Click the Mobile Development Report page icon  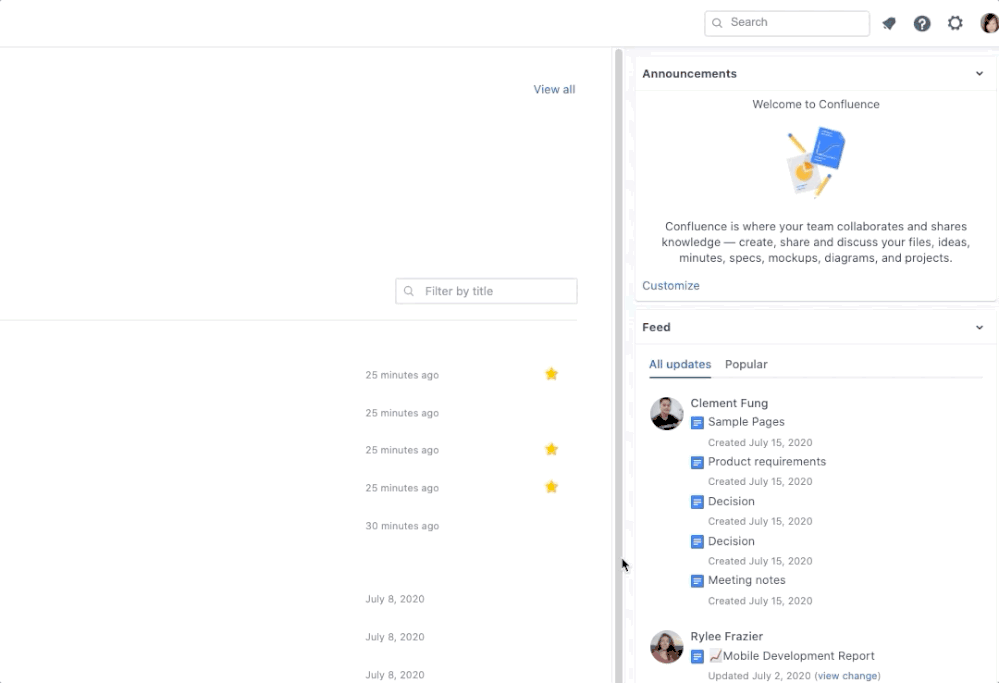tap(697, 656)
